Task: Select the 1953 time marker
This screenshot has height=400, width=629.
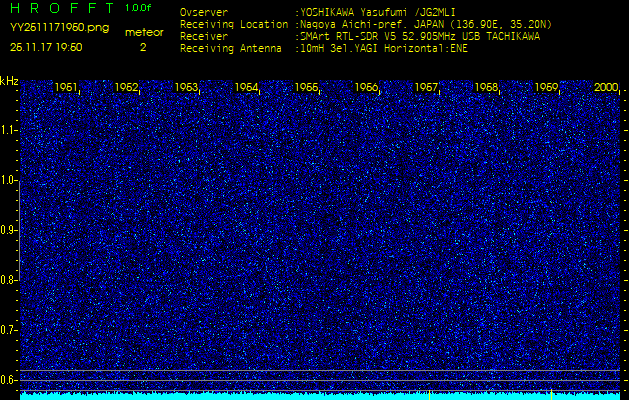Action: pos(187,88)
